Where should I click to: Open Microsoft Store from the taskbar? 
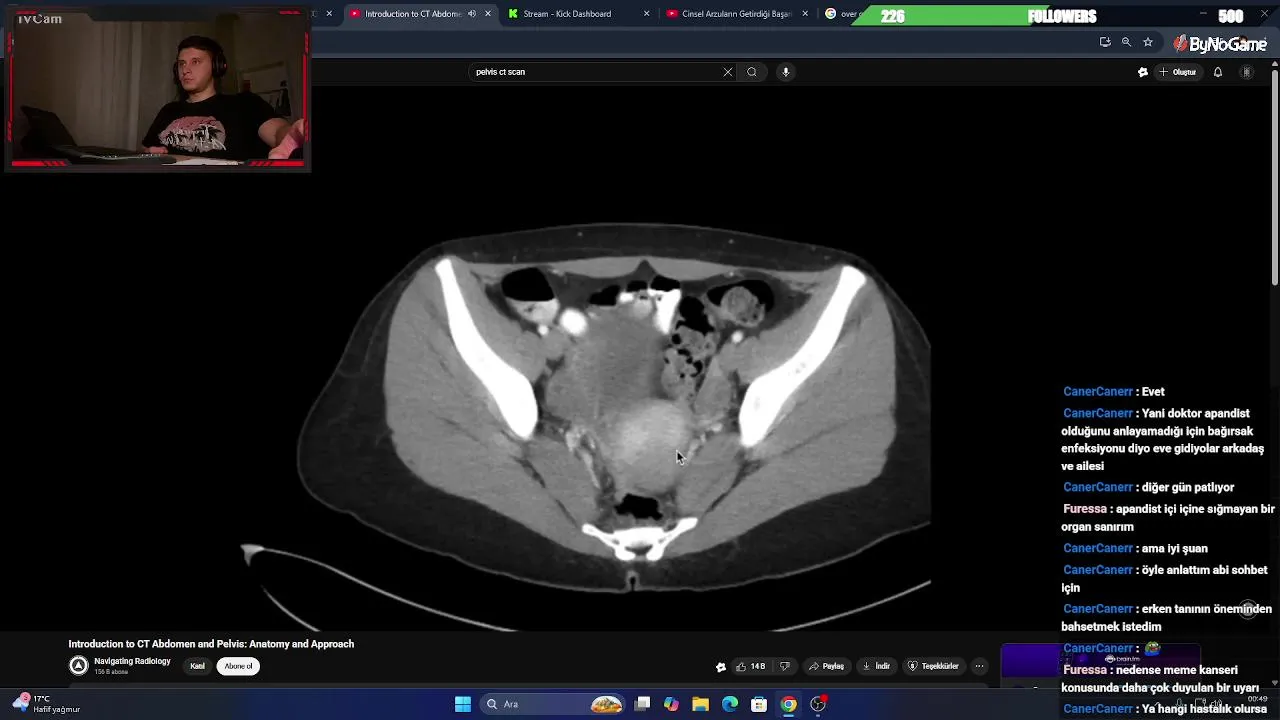click(x=759, y=704)
